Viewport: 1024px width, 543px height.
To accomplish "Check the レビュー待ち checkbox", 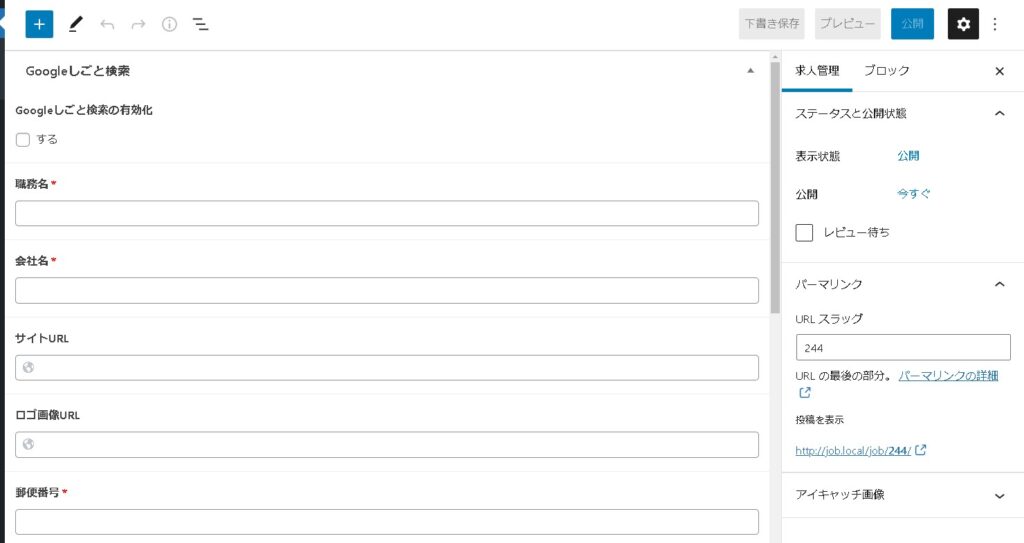I will 804,233.
